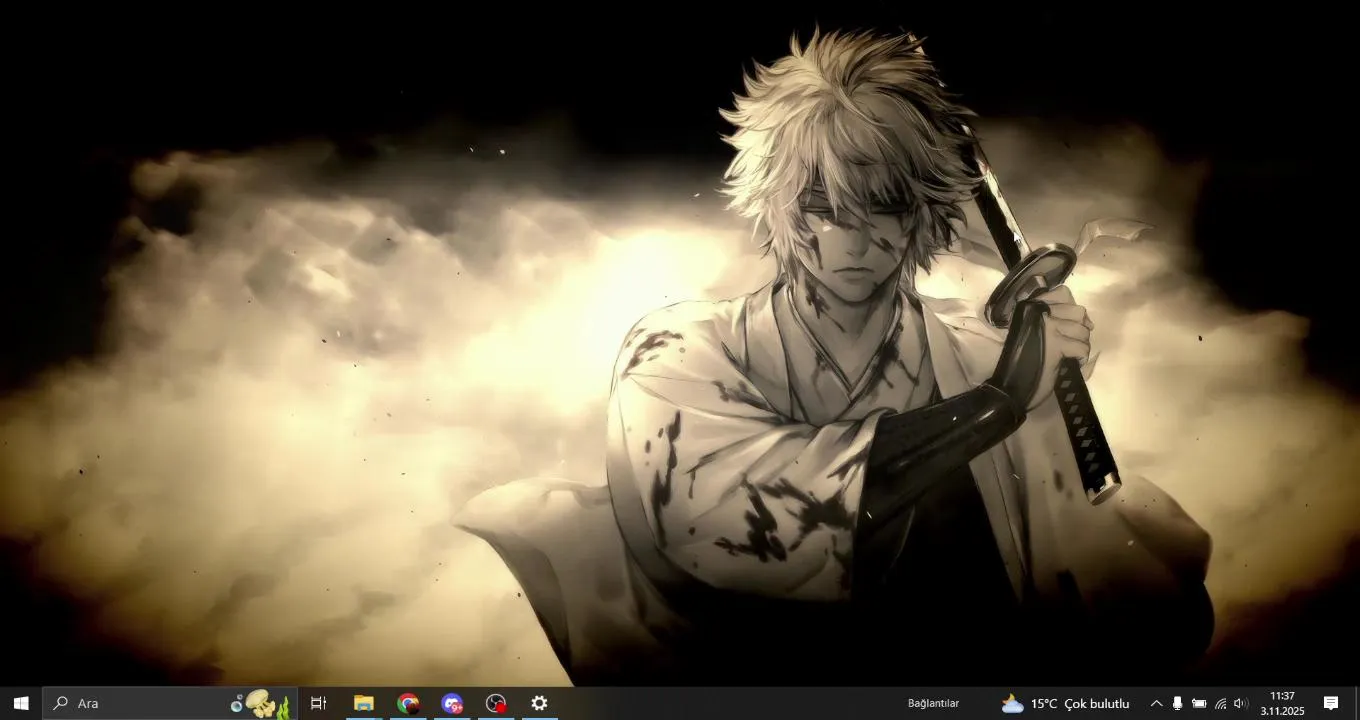1360x720 pixels.
Task: Switch to OBS Studio on the taskbar
Action: pyautogui.click(x=496, y=703)
